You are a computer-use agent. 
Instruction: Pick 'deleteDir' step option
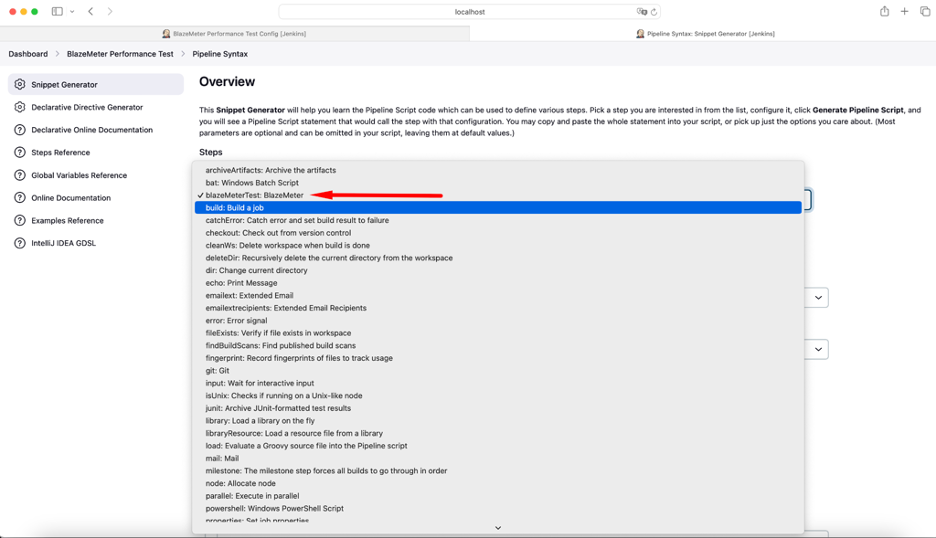pos(498,258)
